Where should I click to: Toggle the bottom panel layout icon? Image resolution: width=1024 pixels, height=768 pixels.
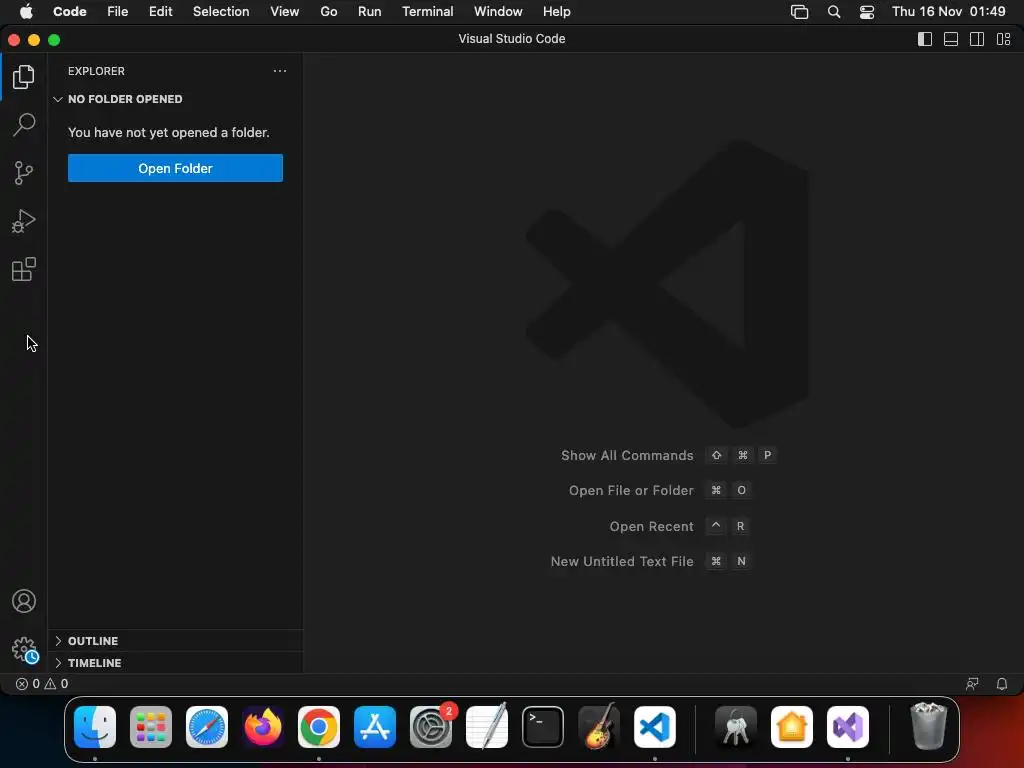[x=951, y=39]
